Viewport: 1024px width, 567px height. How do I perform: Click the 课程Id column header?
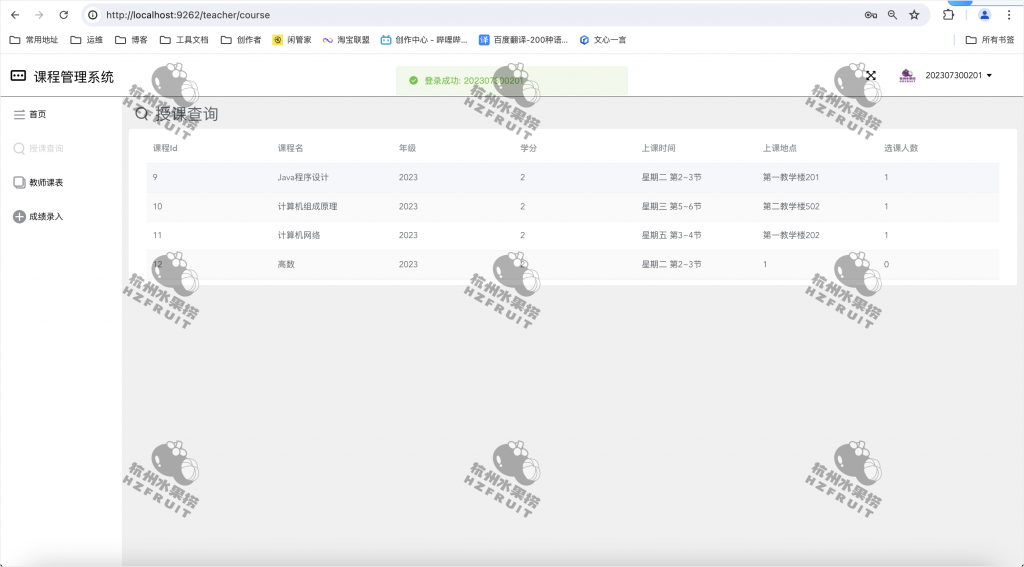(165, 148)
